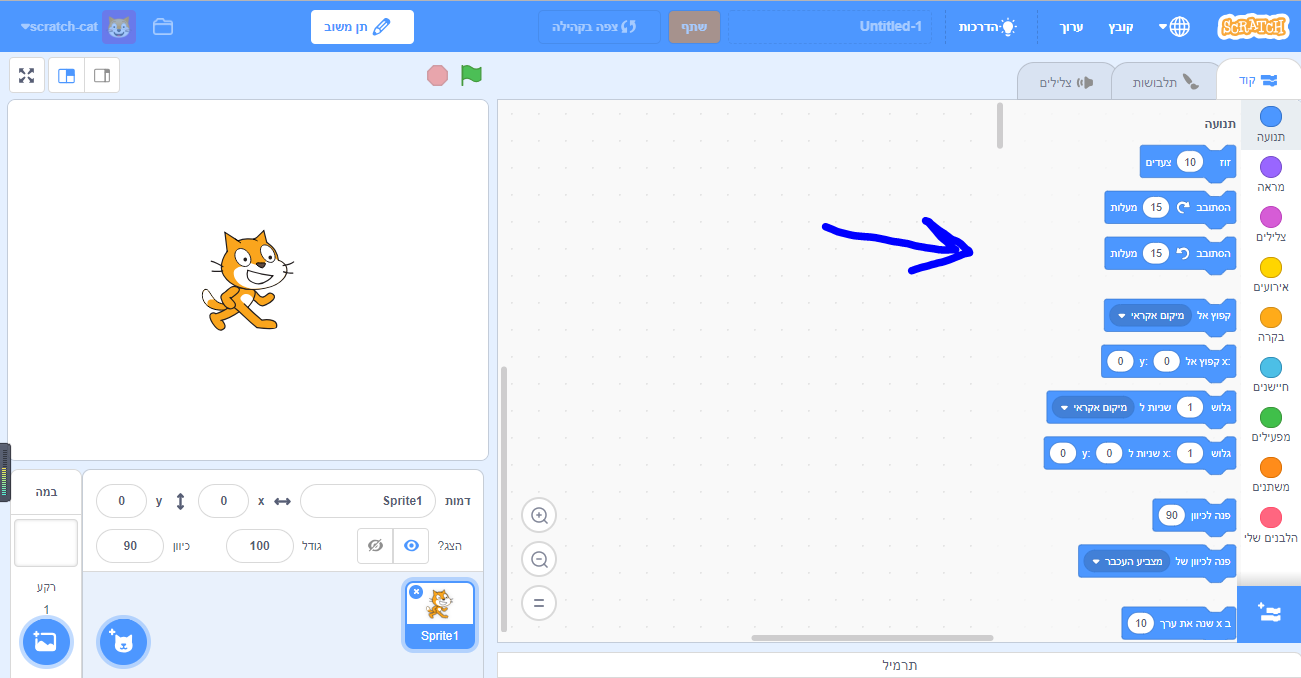
Task: Click the green flag to run the project
Action: click(x=470, y=75)
